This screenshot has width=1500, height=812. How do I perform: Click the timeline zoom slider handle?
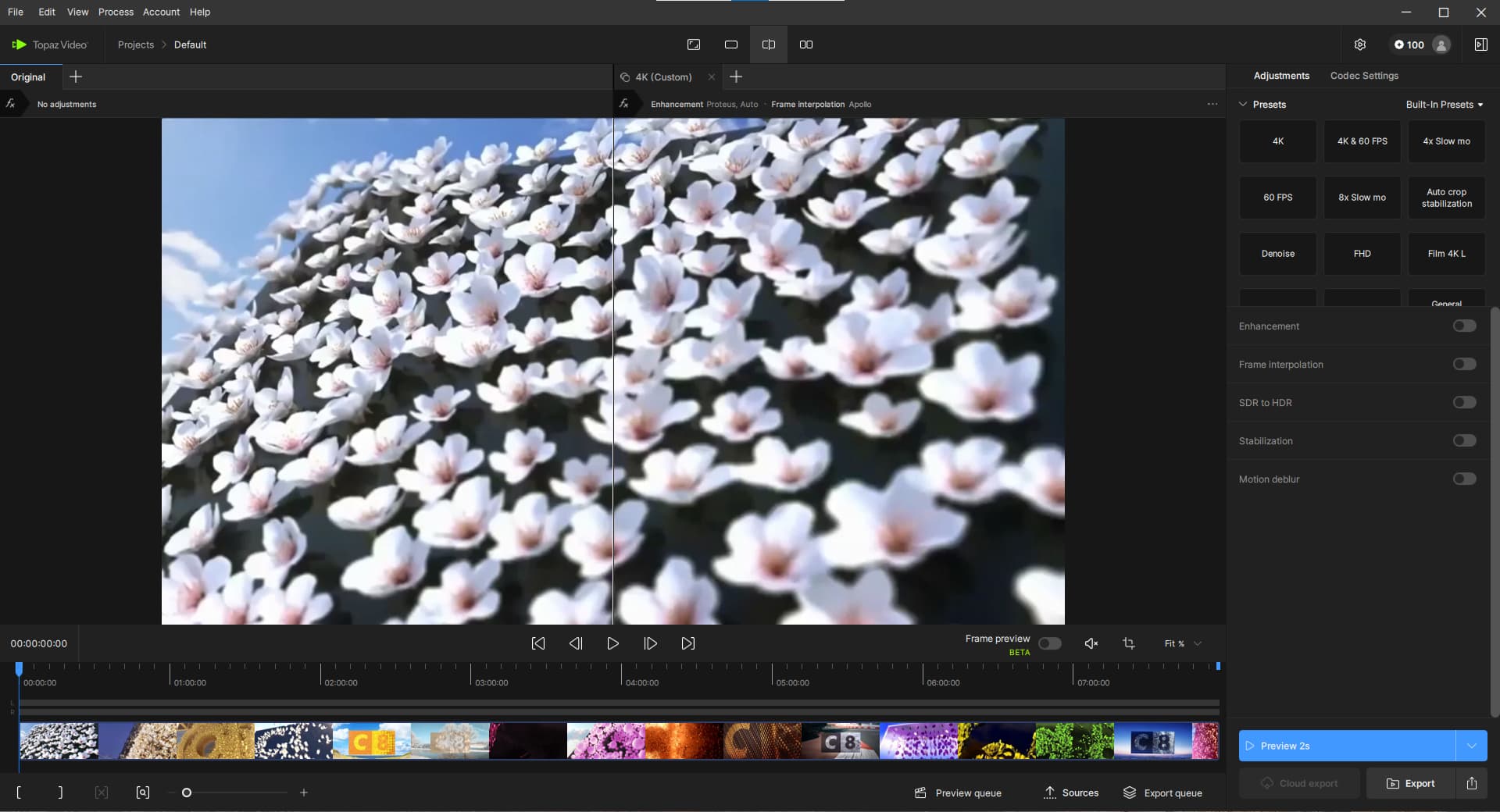[187, 792]
